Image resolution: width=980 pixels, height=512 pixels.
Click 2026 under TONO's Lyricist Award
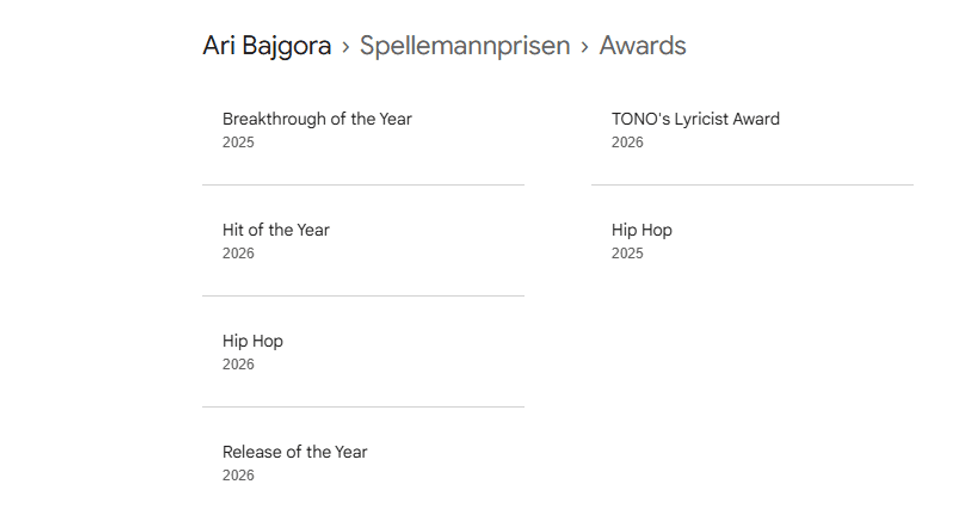[x=627, y=142]
